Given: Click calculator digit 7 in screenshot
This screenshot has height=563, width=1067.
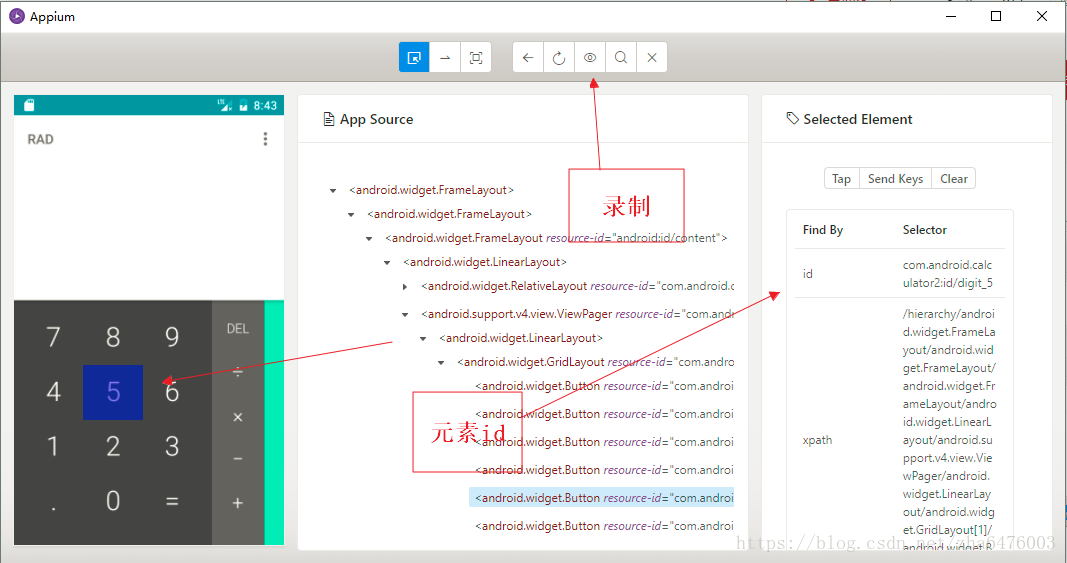Looking at the screenshot, I should [x=53, y=337].
